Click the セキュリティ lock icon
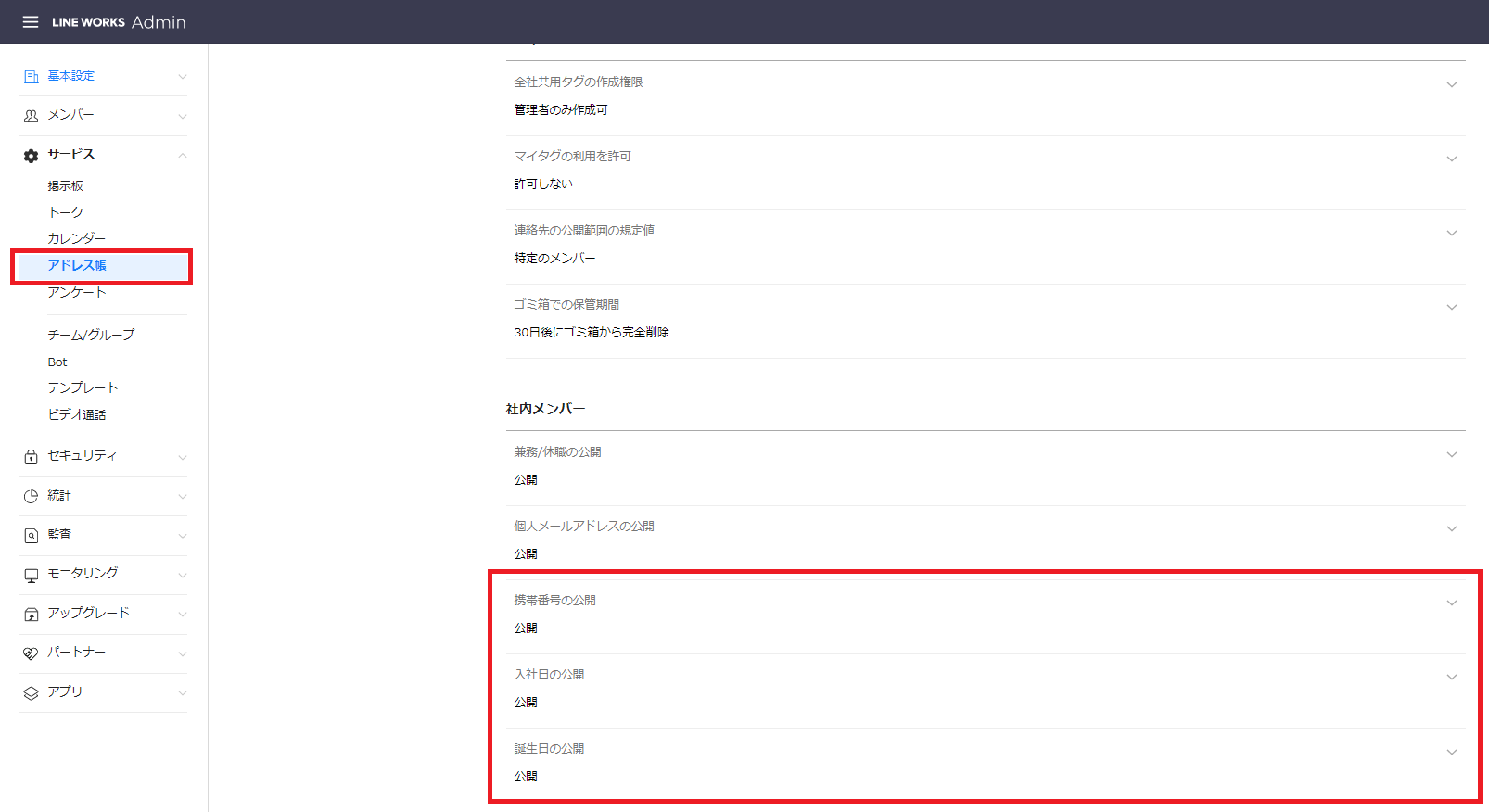 pyautogui.click(x=31, y=457)
